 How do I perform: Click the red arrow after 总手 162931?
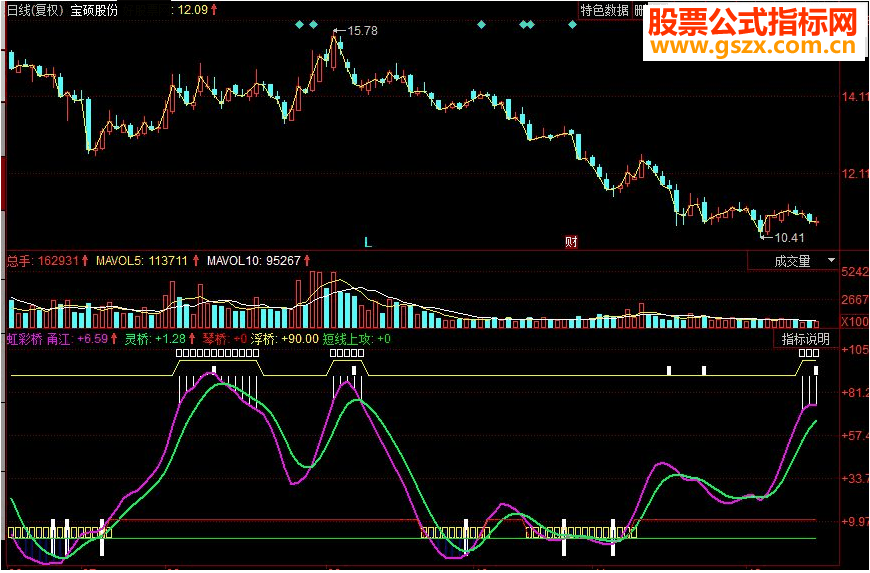pyautogui.click(x=85, y=261)
